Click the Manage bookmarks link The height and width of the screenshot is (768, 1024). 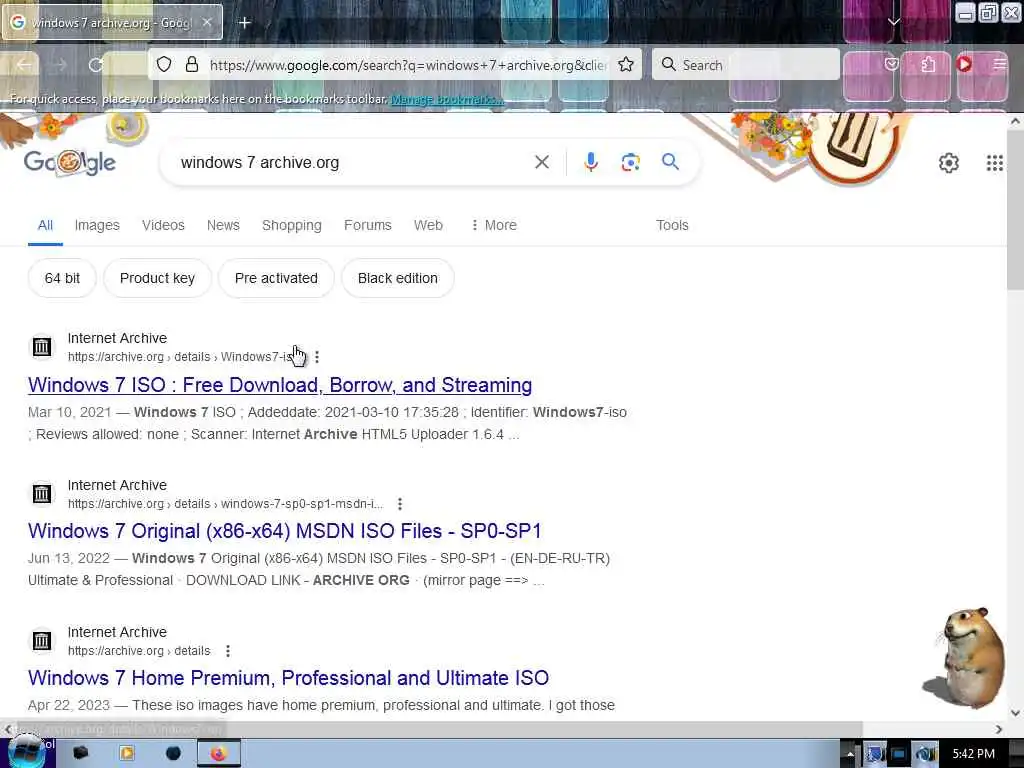point(447,99)
